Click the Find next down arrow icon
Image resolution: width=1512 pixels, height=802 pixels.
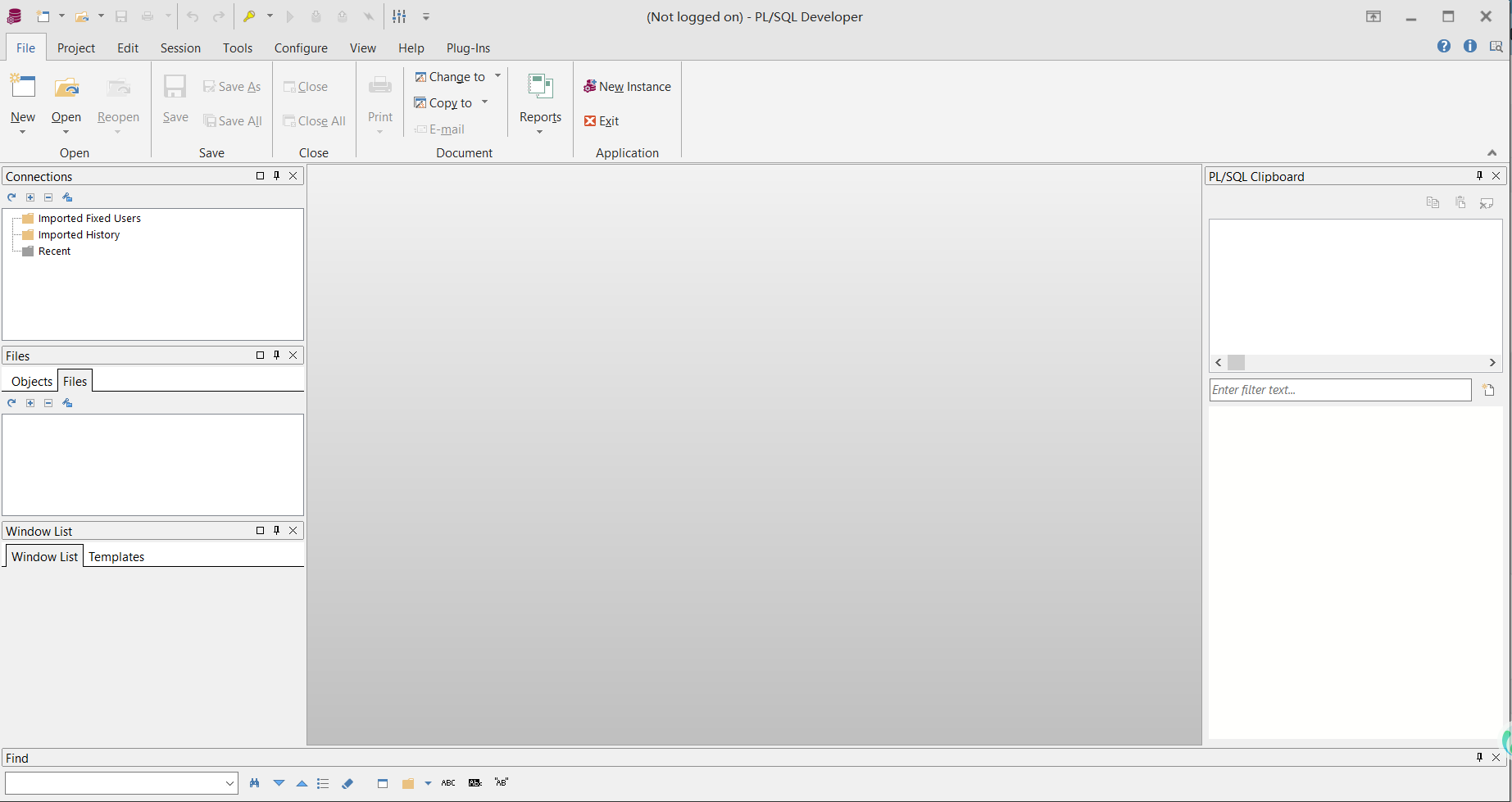[x=279, y=783]
